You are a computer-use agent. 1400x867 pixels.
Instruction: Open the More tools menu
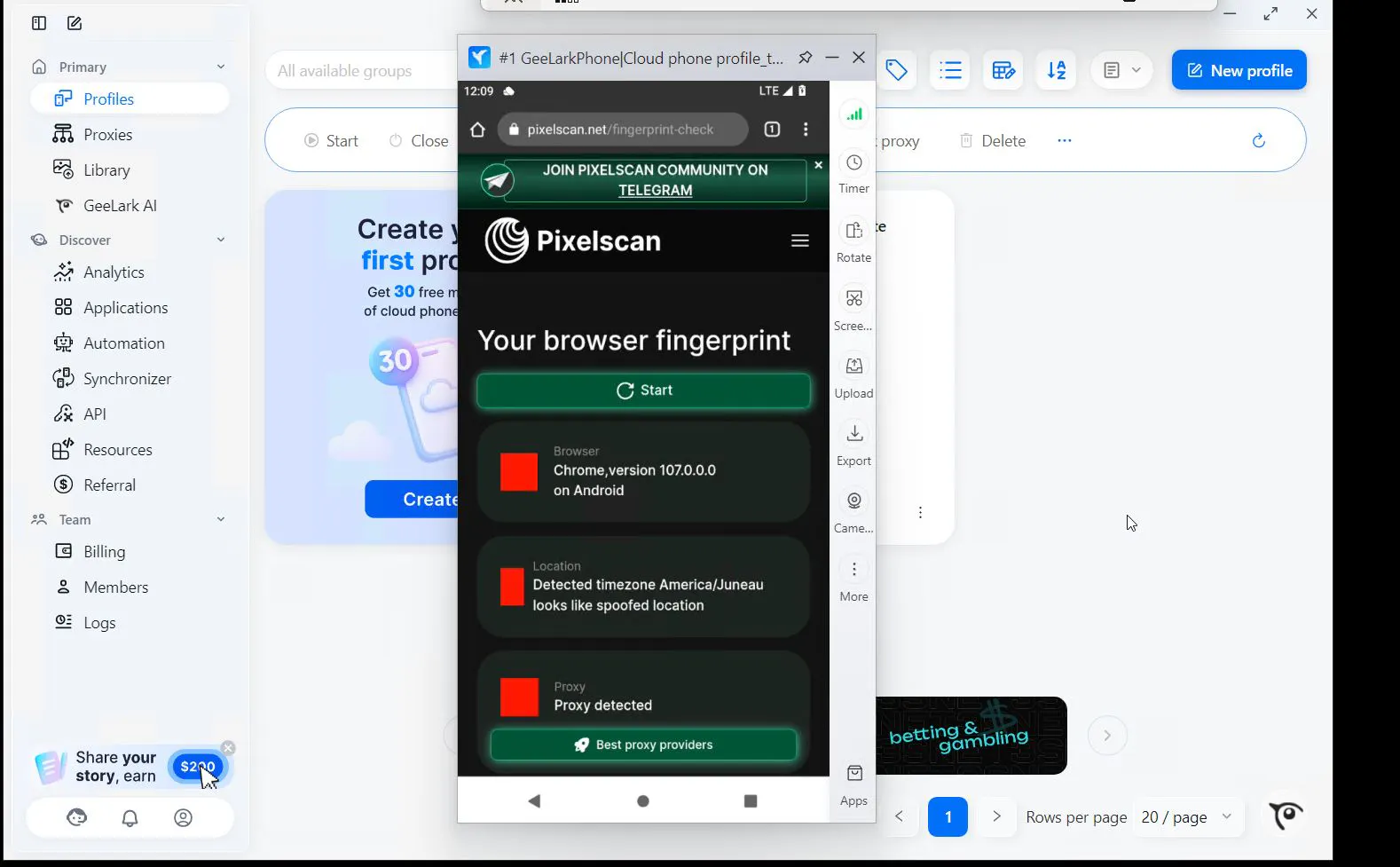click(x=854, y=579)
